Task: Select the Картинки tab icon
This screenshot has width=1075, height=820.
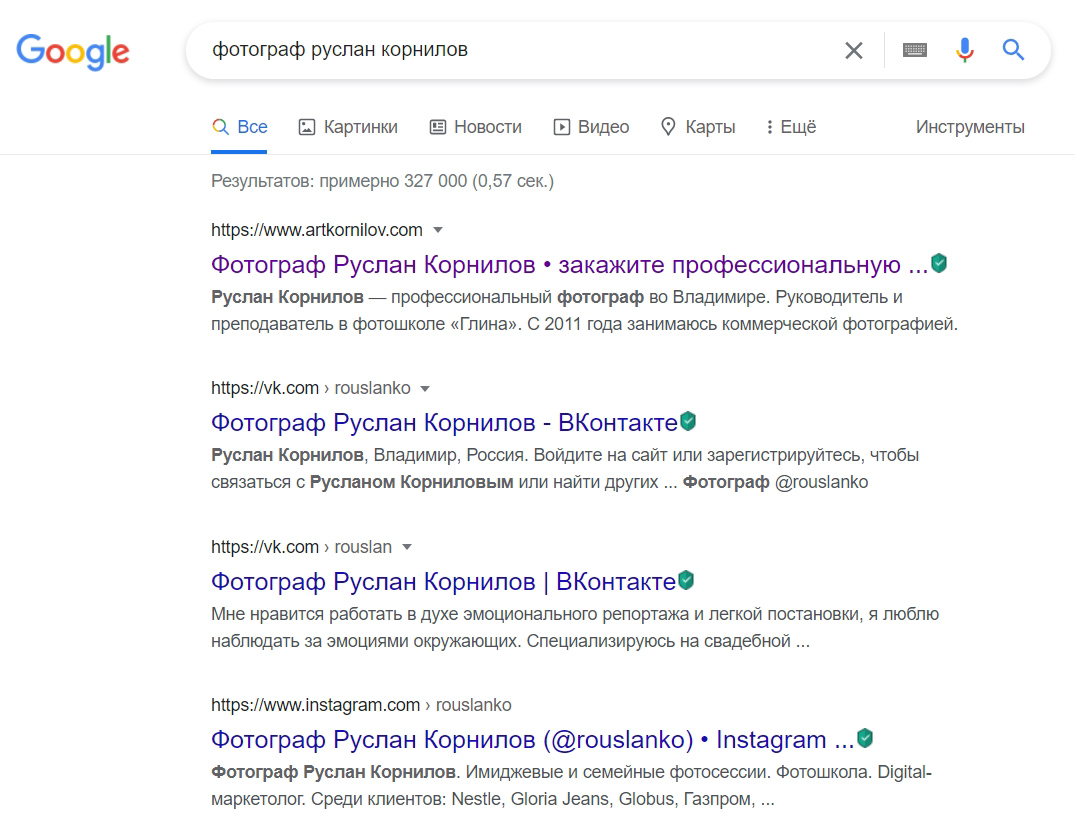Action: tap(305, 126)
